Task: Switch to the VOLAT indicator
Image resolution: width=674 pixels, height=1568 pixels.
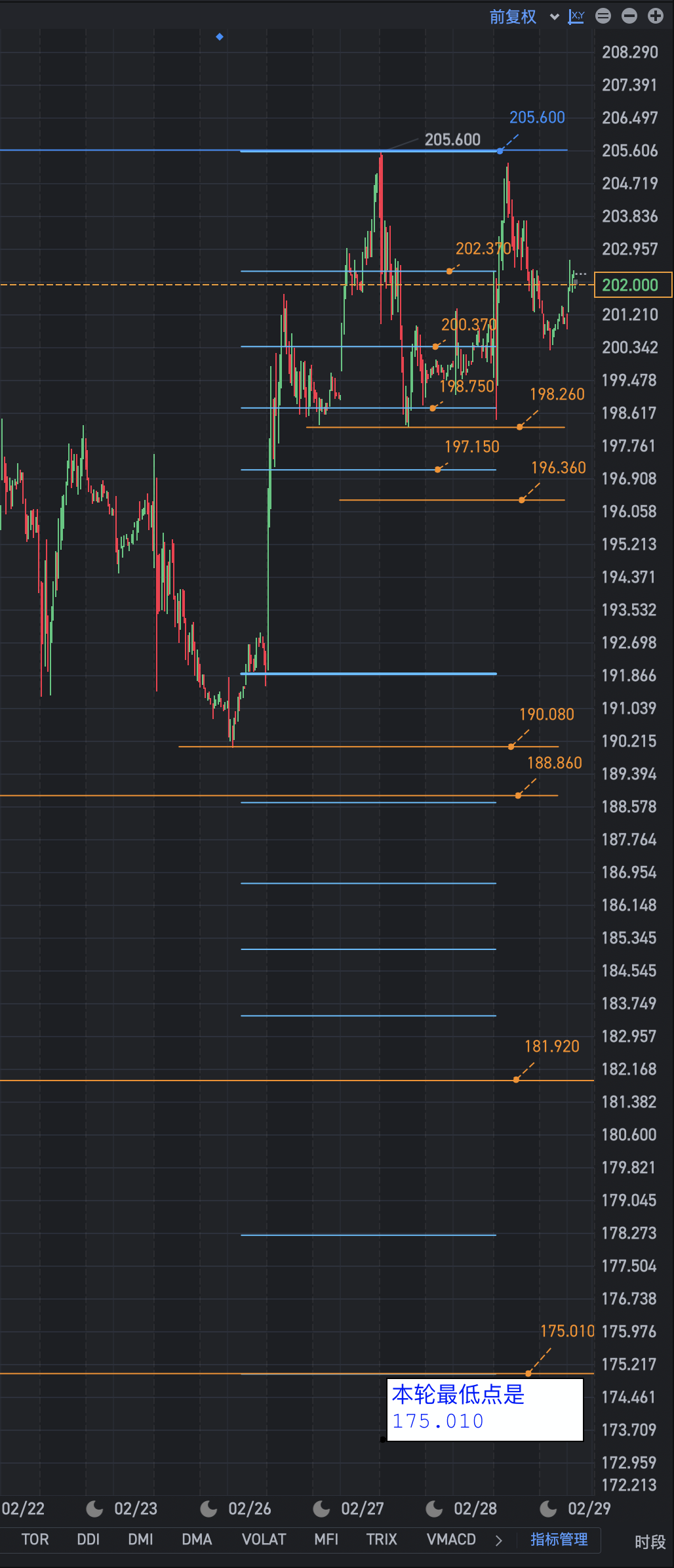Action: click(264, 1540)
